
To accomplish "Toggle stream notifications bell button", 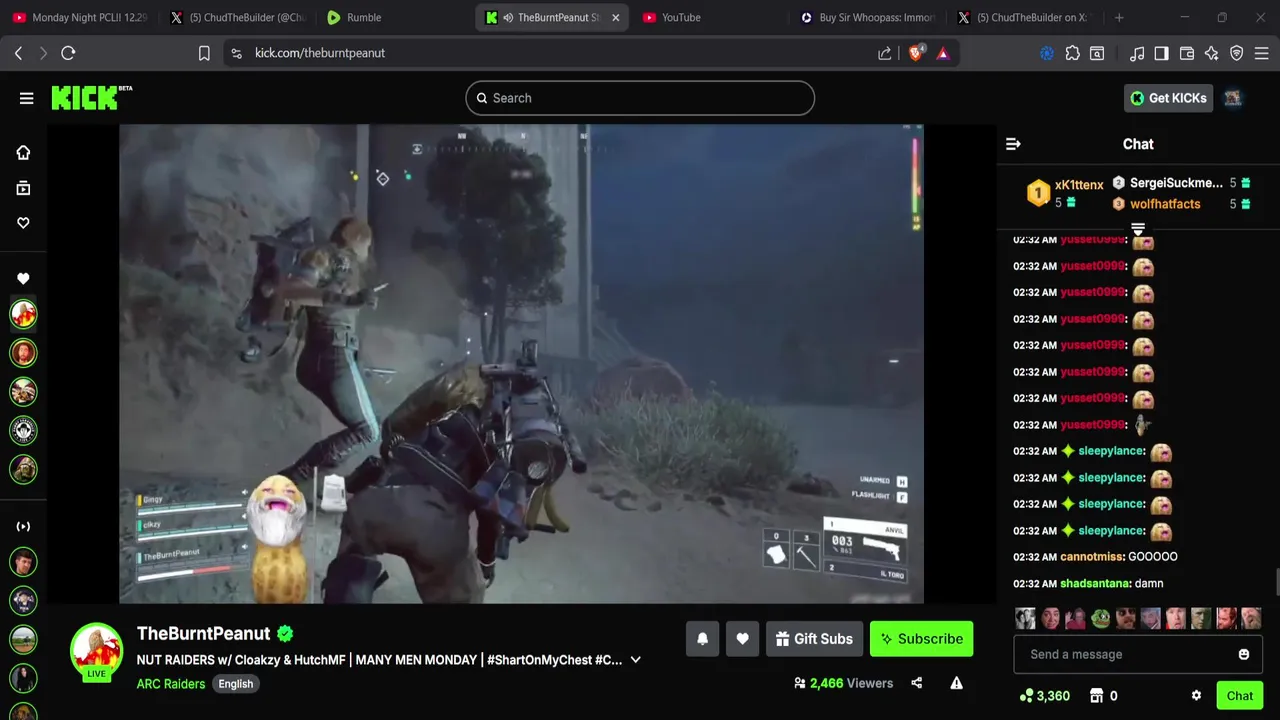I will pyautogui.click(x=702, y=639).
